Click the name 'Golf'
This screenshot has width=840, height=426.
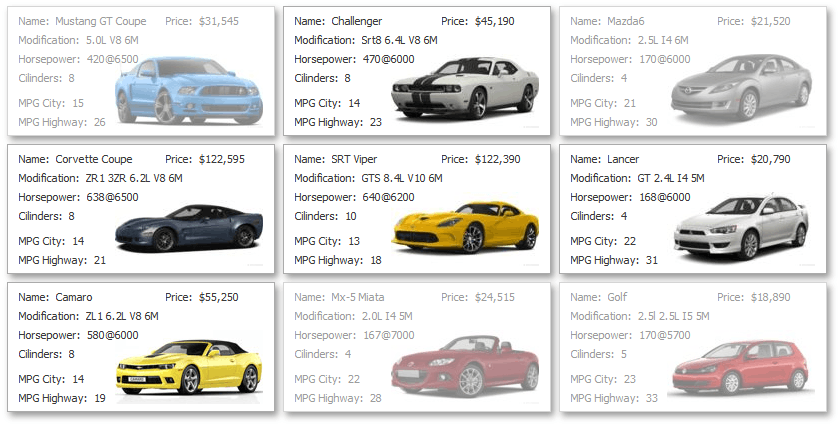pos(617,297)
